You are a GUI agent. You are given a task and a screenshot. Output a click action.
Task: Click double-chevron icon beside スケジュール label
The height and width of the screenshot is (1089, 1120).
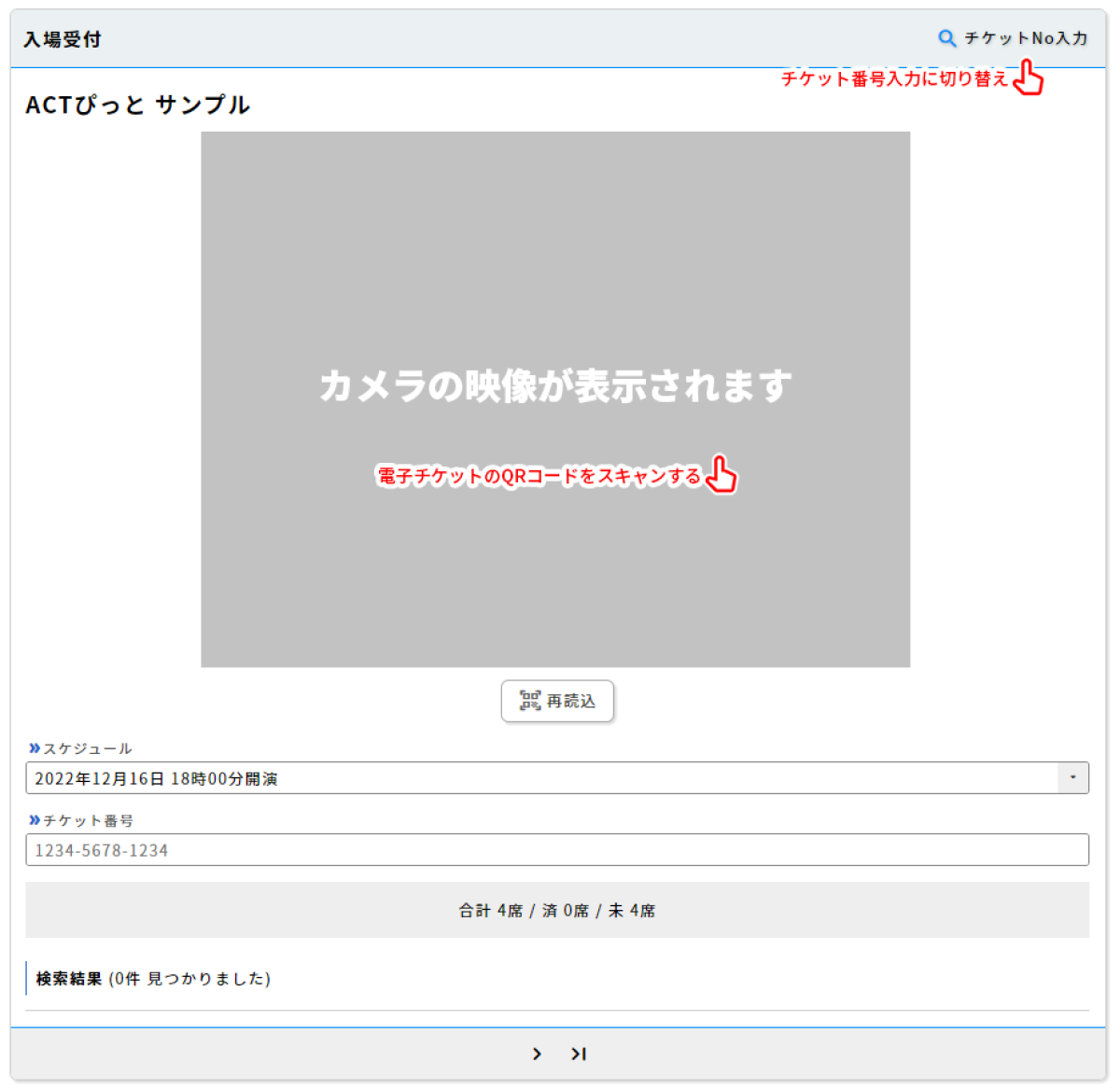click(35, 748)
